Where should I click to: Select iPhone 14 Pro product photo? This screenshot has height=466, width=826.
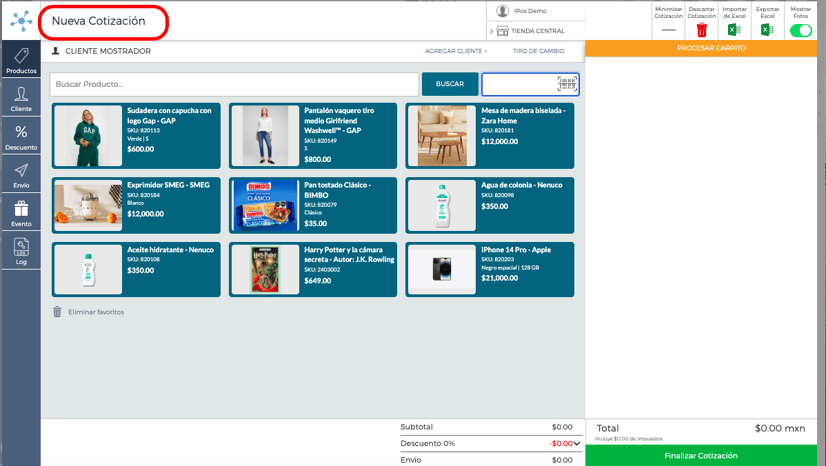point(442,270)
